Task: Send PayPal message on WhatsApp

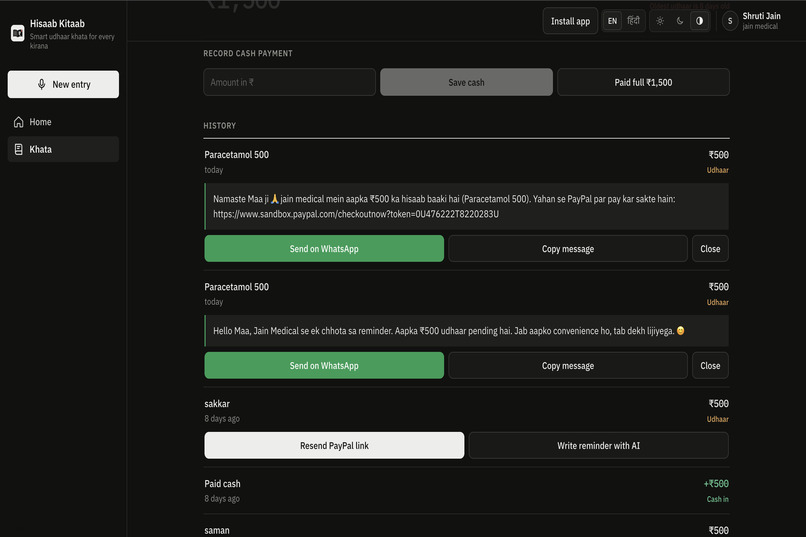Action: click(324, 249)
